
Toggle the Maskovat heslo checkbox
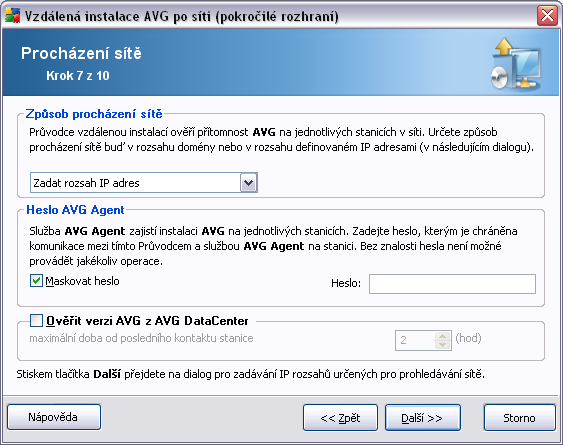tap(36, 281)
